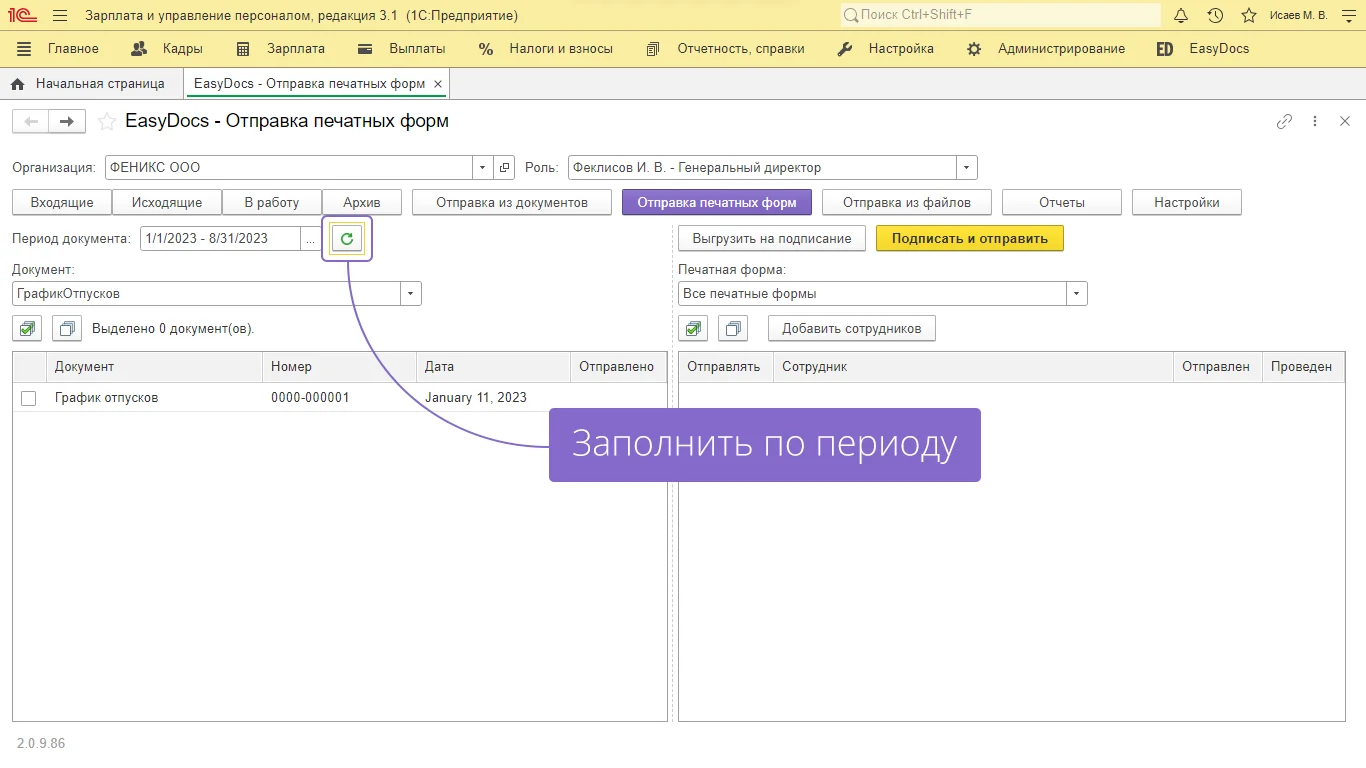Click the uncheck-all icon above the documents table
Screen dimensions: 1366x768
[67, 328]
